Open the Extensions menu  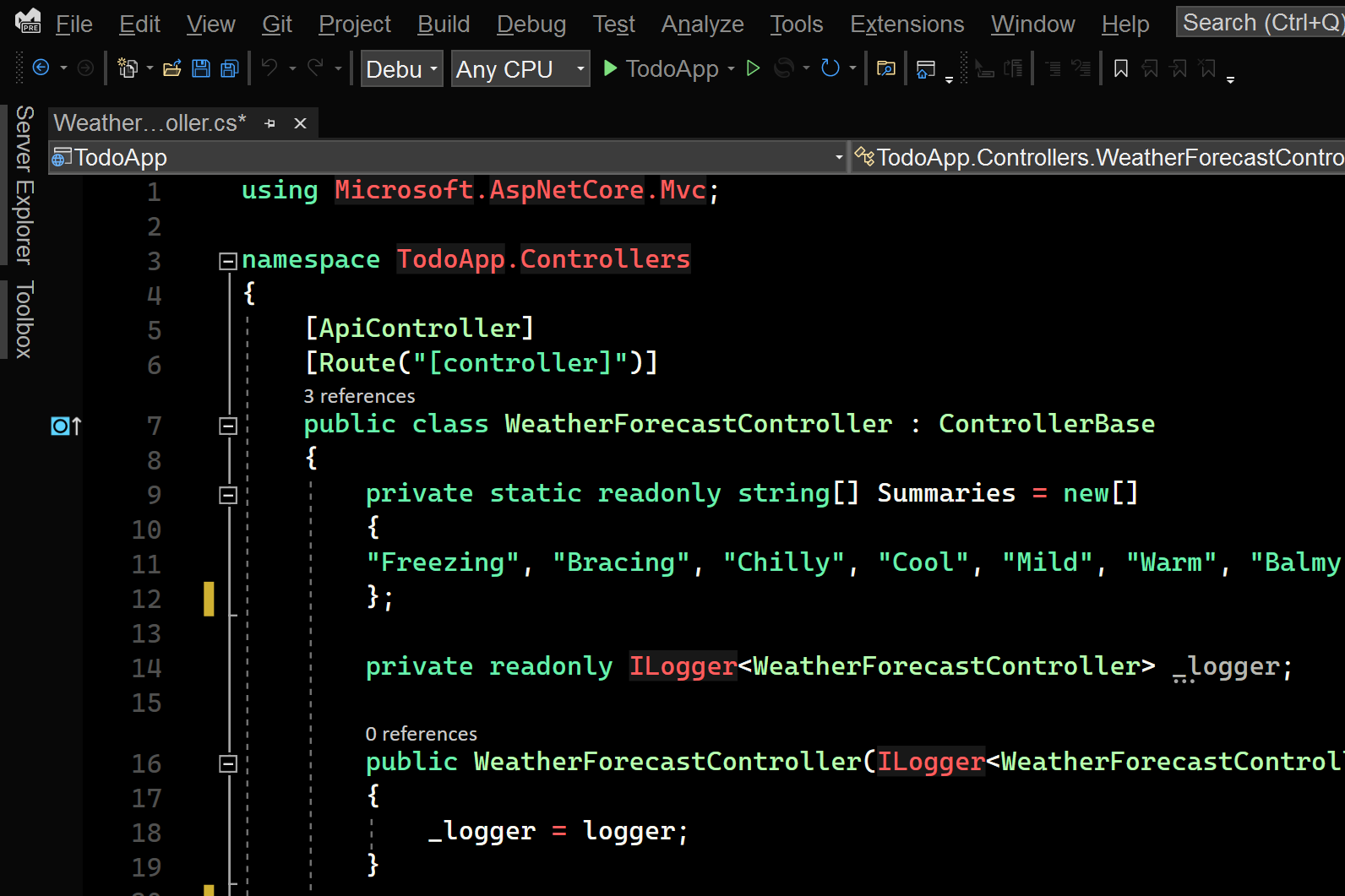click(907, 24)
